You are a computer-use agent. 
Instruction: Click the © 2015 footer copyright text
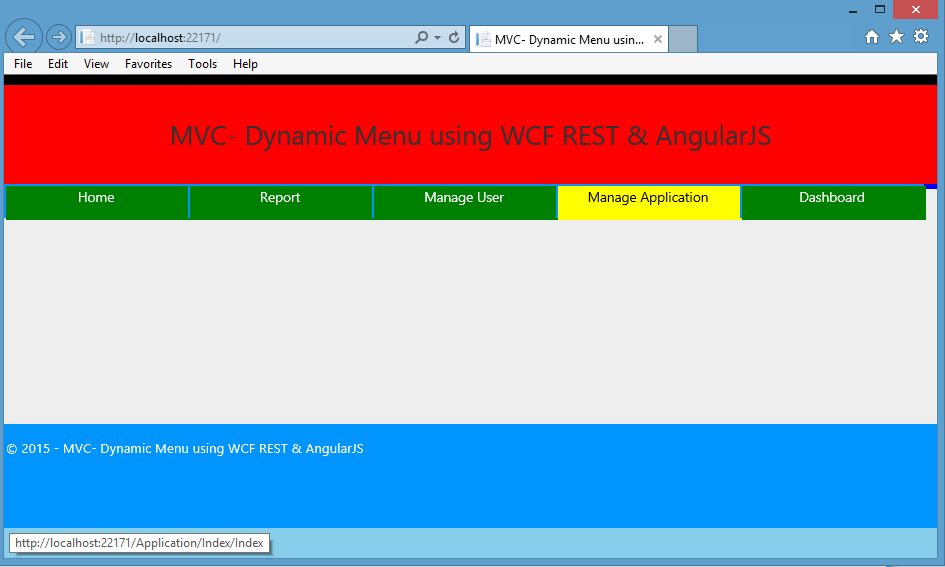pyautogui.click(x=185, y=449)
